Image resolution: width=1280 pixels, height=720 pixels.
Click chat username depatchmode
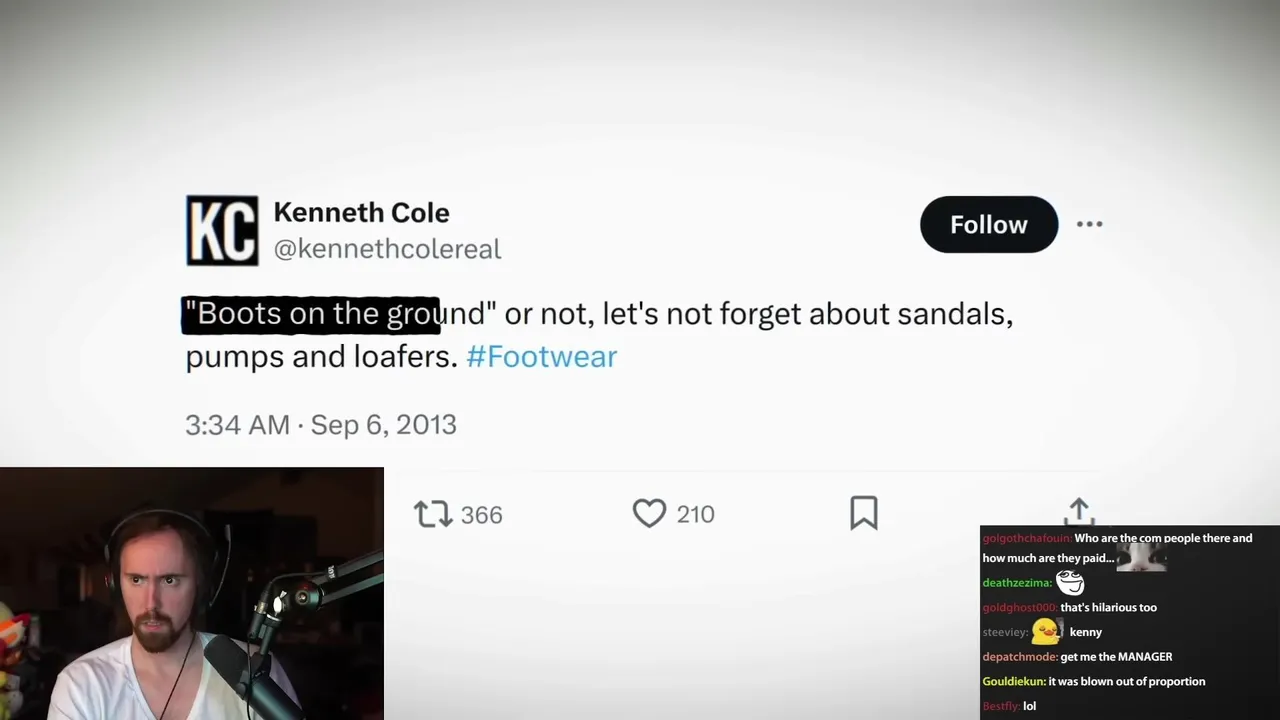point(1019,657)
